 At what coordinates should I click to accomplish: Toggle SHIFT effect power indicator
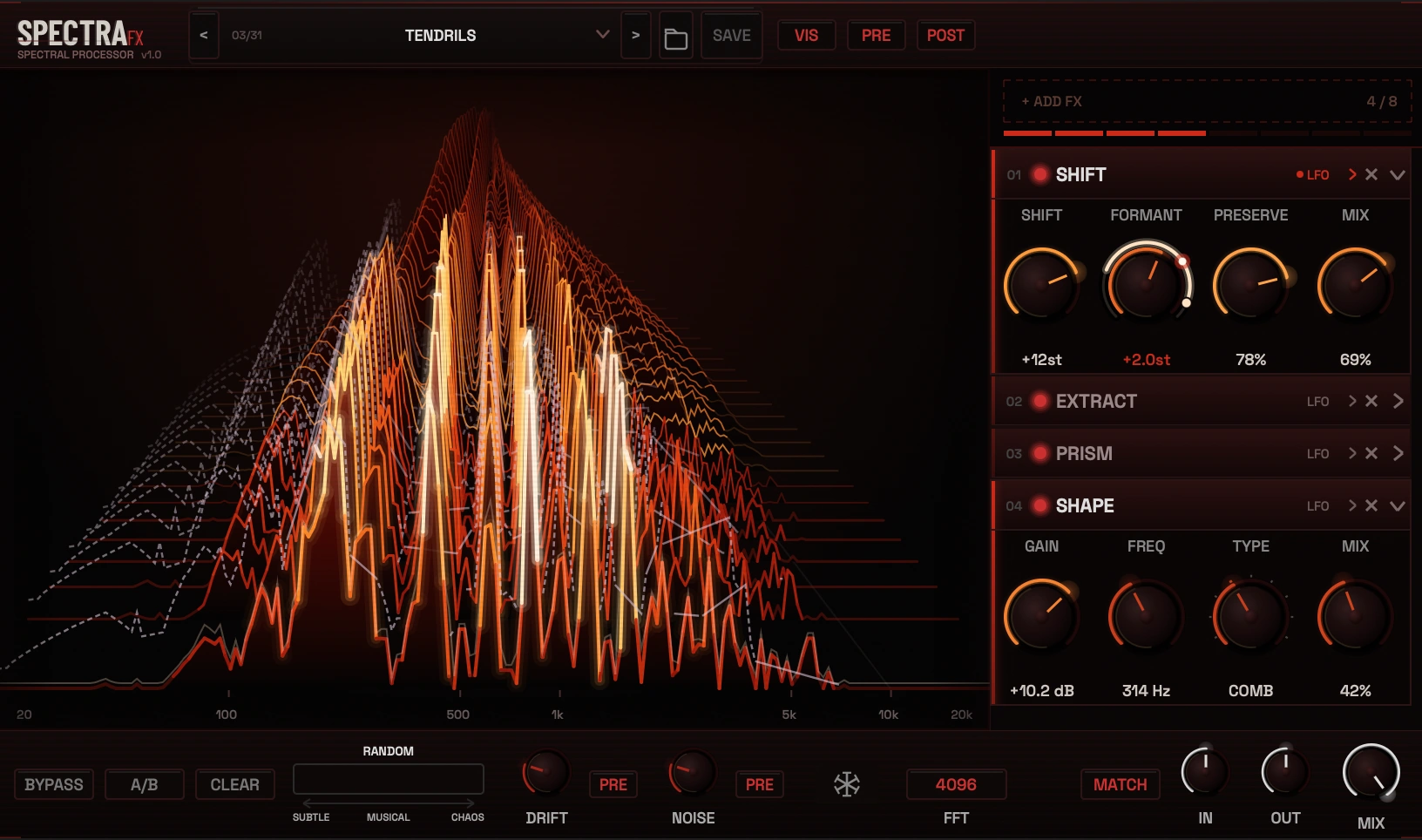1039,174
